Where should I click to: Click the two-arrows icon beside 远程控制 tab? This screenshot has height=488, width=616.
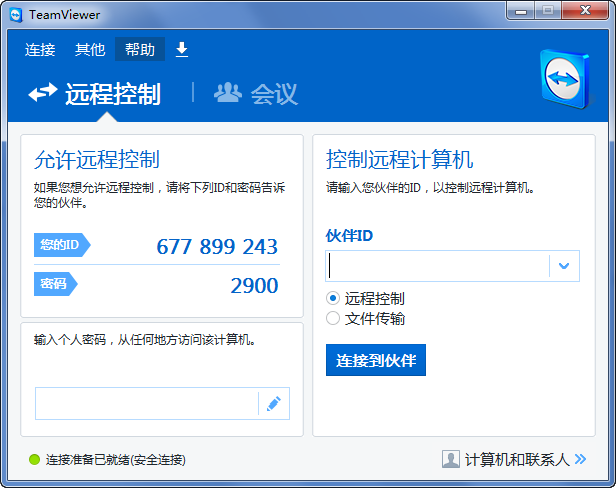point(43,92)
